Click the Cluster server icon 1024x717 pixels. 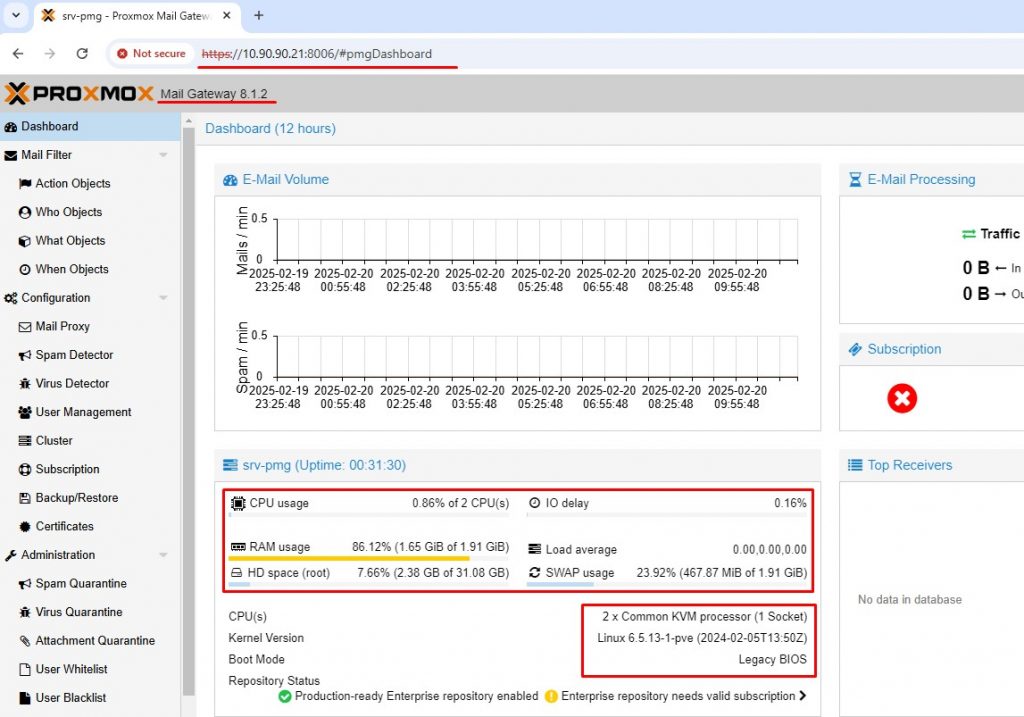25,441
